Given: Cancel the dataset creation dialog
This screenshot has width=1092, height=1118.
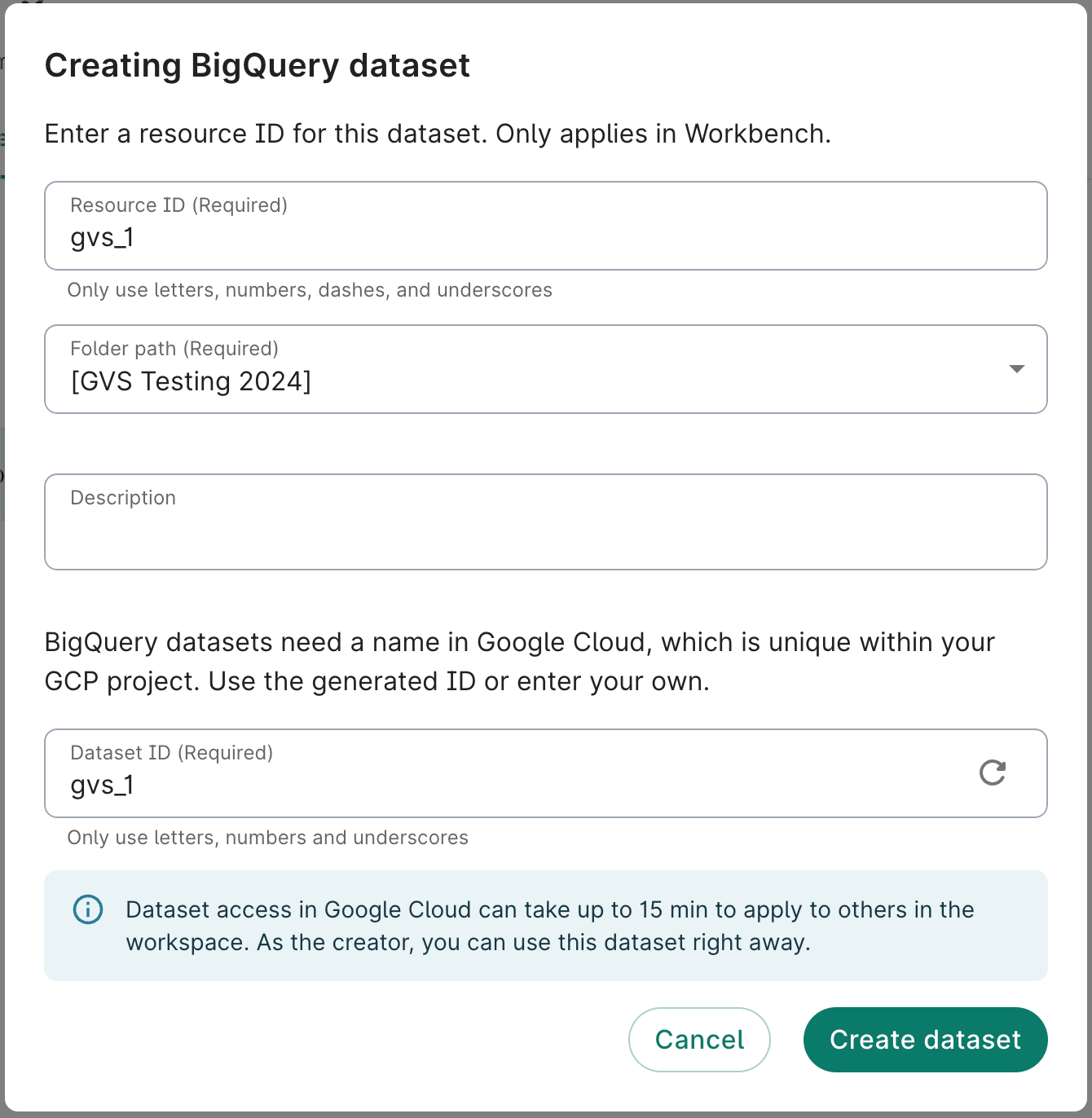Looking at the screenshot, I should [x=699, y=1040].
